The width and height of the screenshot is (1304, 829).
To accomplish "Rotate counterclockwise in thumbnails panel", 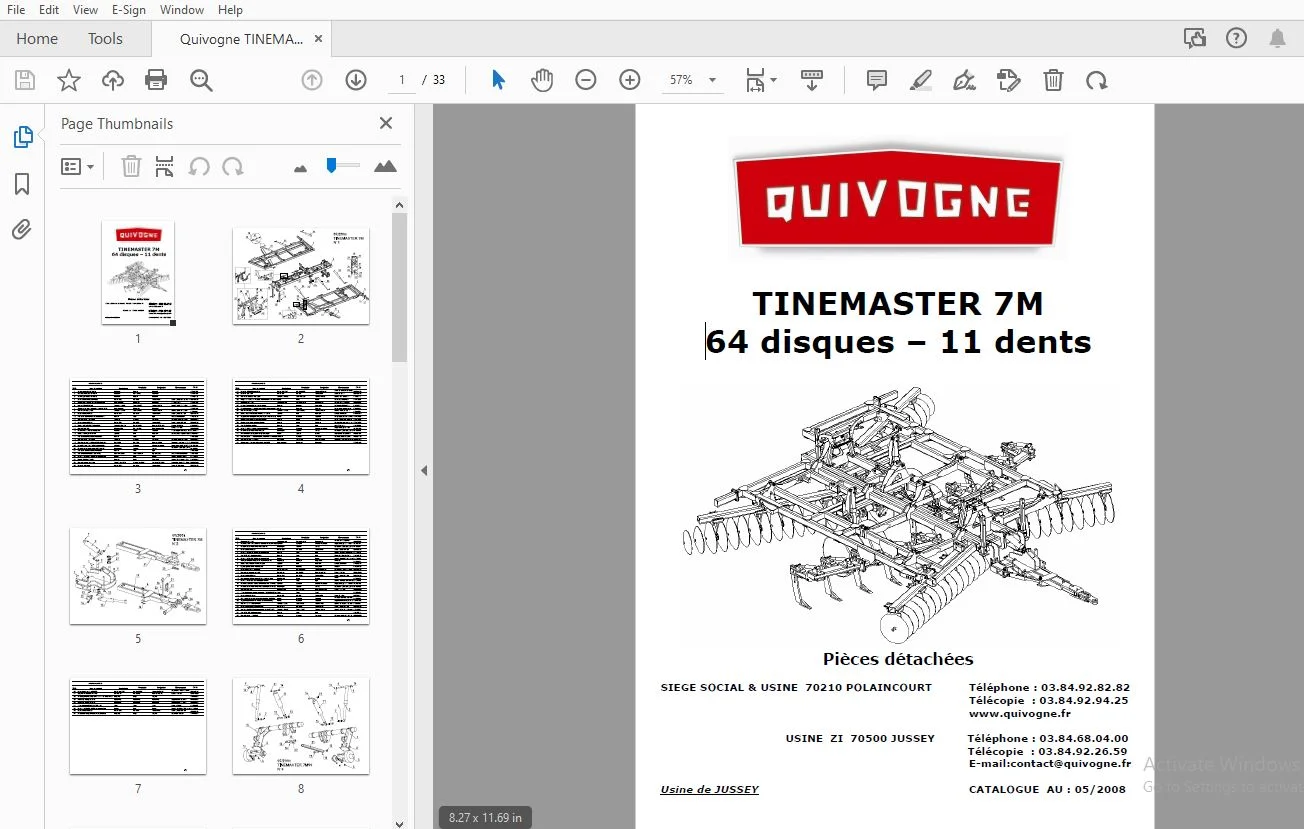I will point(199,166).
